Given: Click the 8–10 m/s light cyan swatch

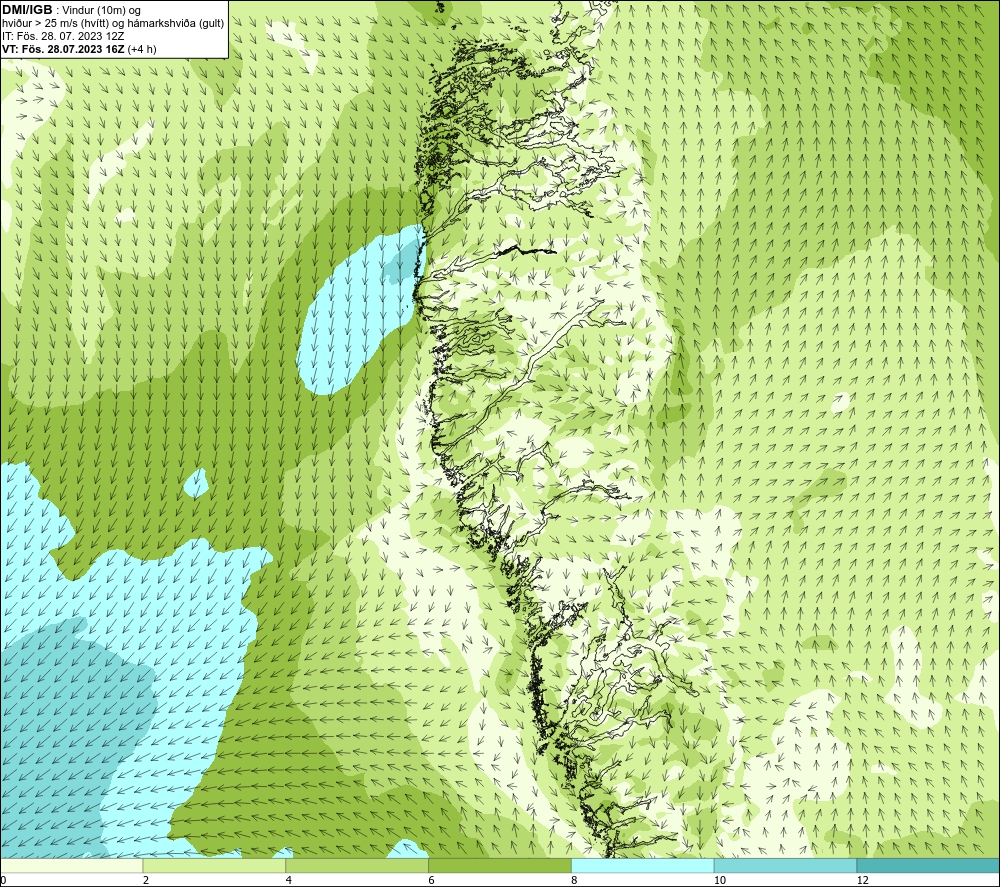Looking at the screenshot, I should (643, 865).
